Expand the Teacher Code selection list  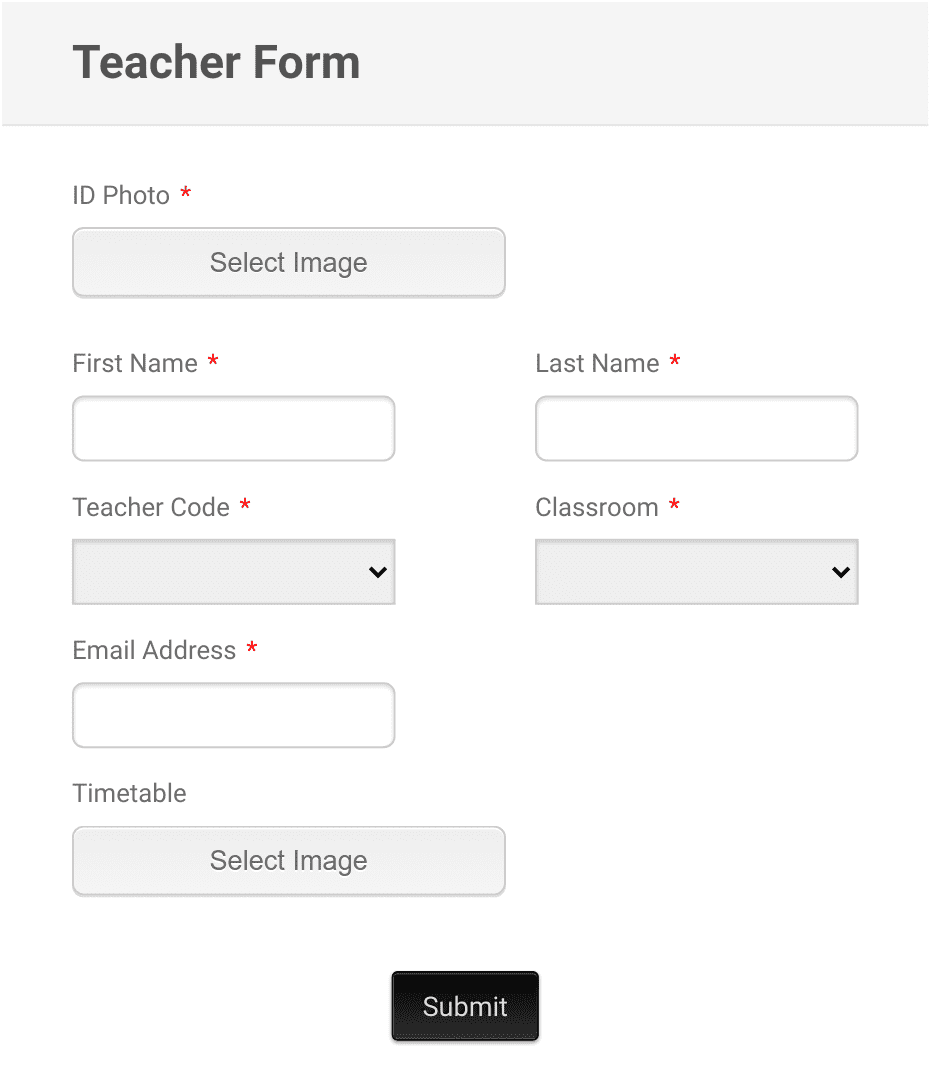[233, 572]
